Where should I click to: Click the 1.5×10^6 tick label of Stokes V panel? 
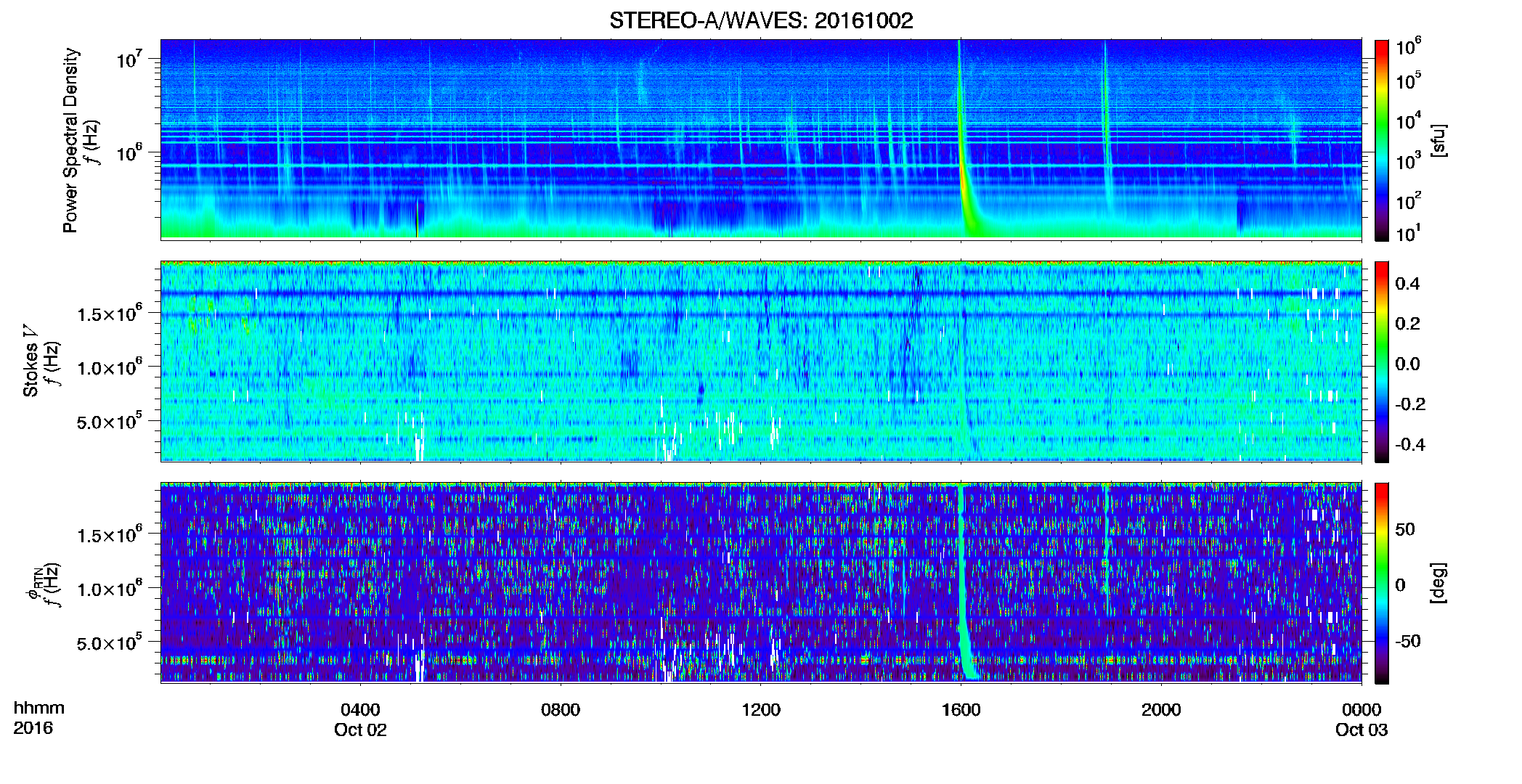(x=110, y=314)
